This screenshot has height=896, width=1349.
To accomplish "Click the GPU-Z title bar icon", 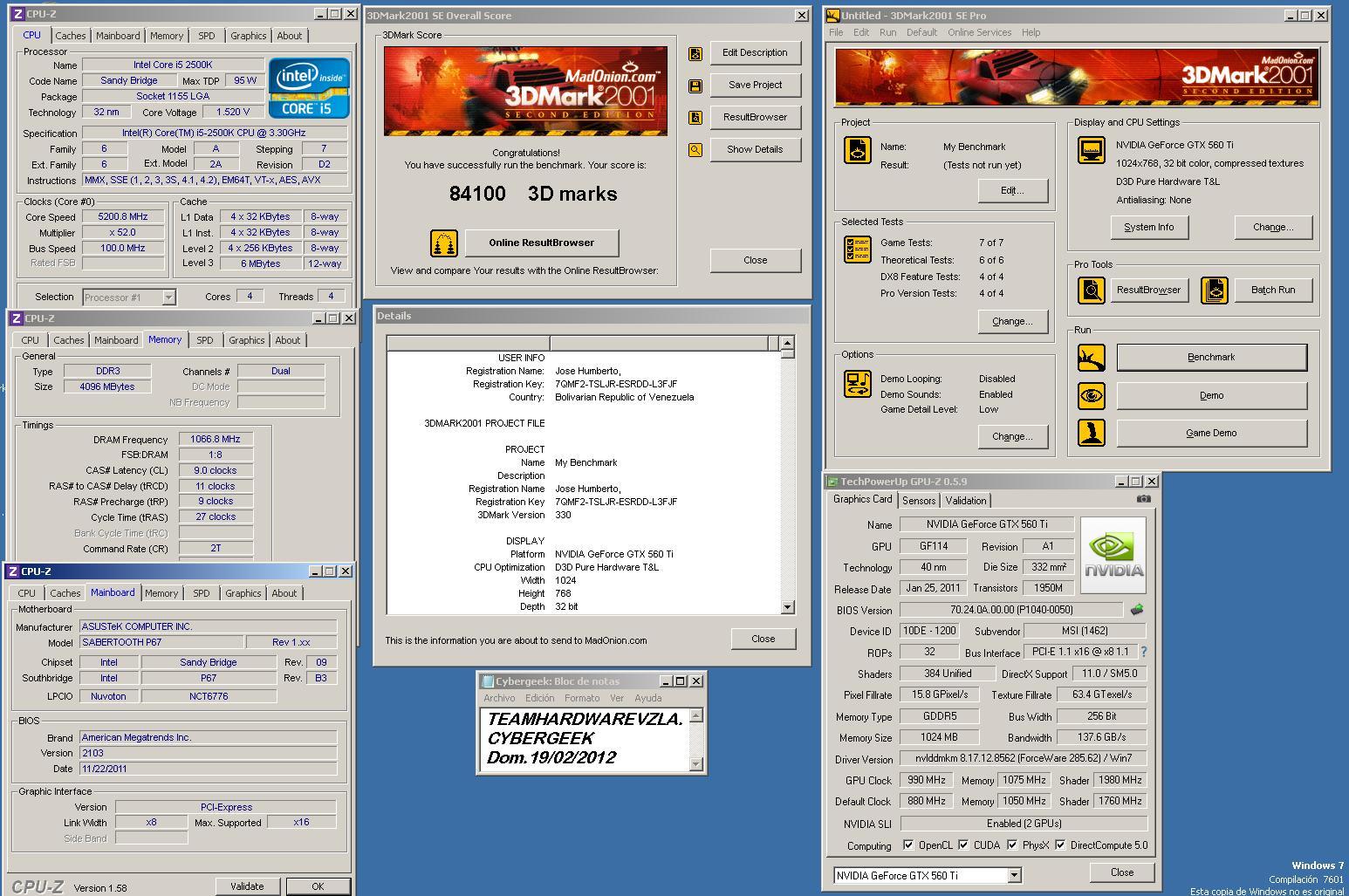I will tap(832, 482).
